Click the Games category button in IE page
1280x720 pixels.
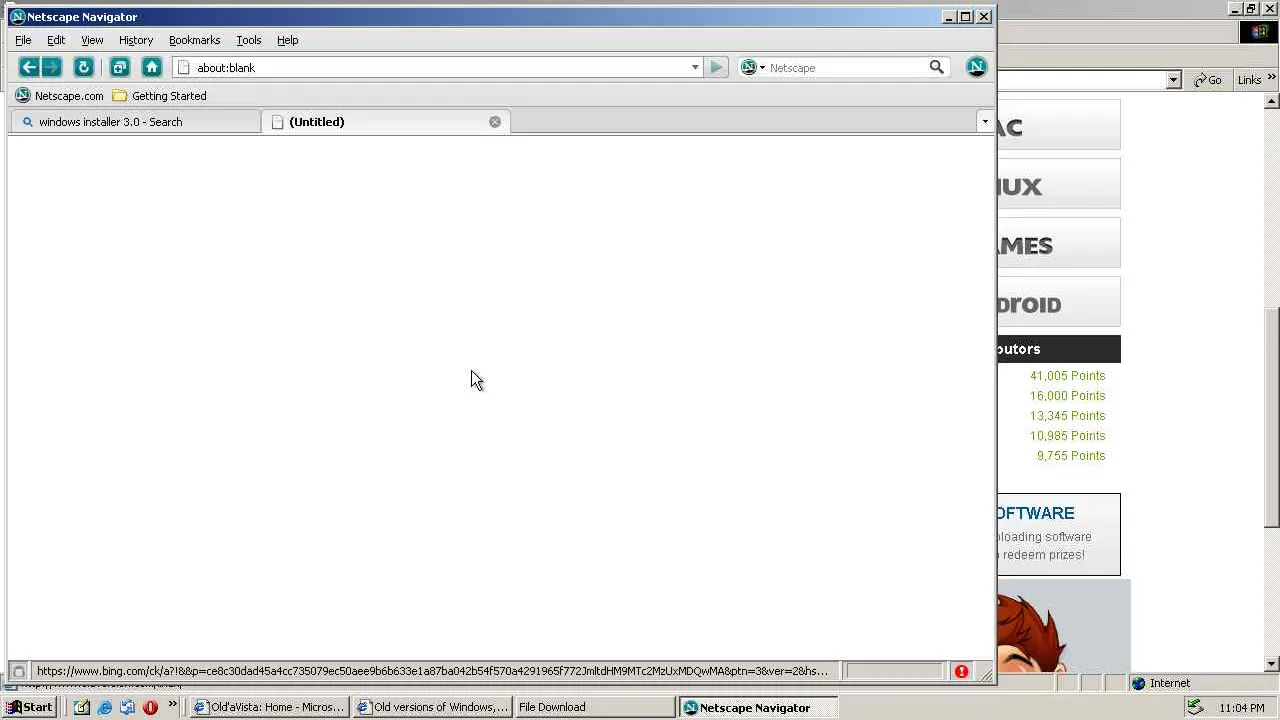[x=1059, y=244]
